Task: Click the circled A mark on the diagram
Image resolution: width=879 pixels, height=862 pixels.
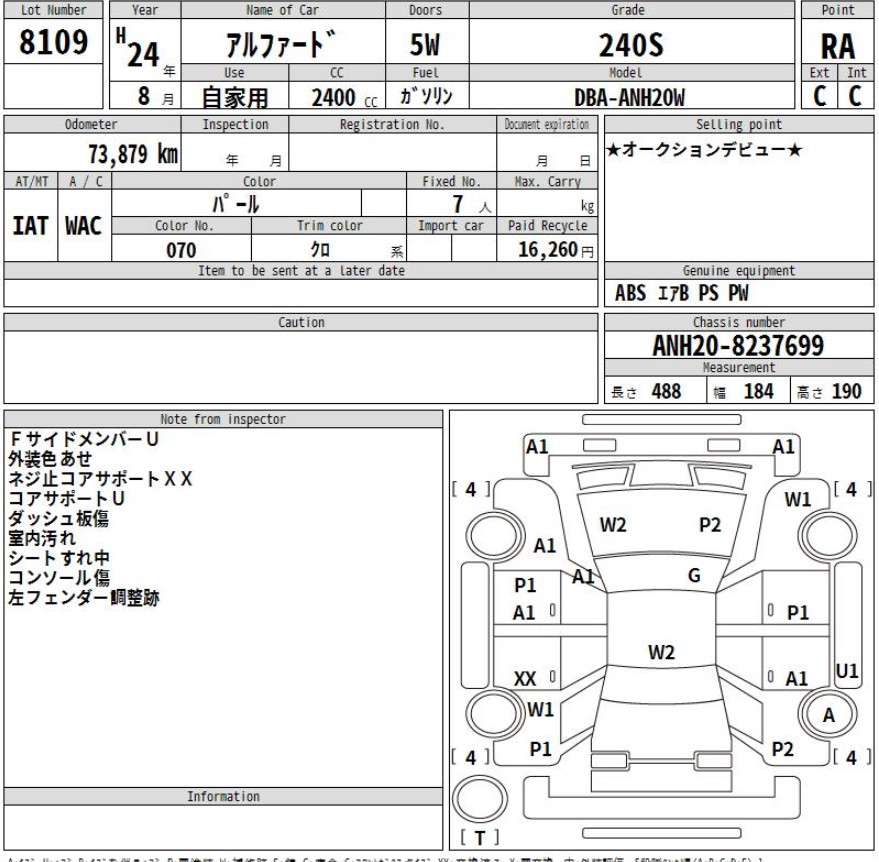Action: point(828,715)
